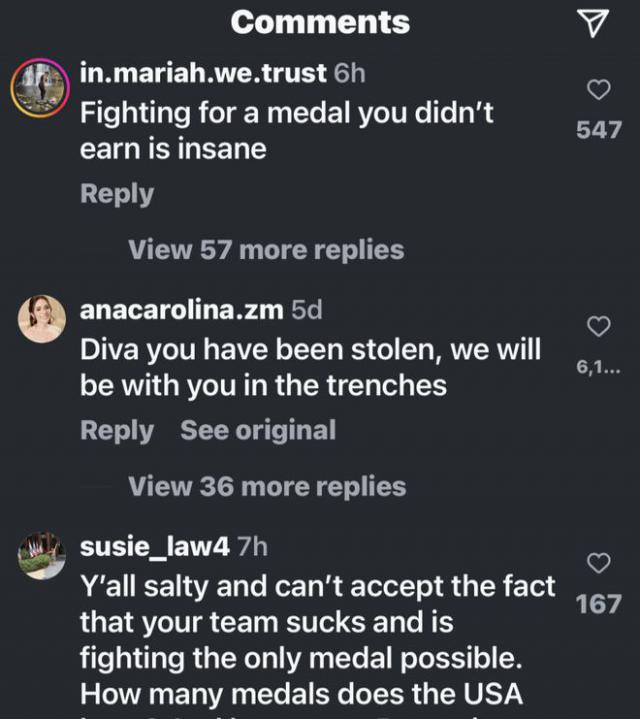Tap the "Fighting for a medal" comment text

pyautogui.click(x=286, y=131)
